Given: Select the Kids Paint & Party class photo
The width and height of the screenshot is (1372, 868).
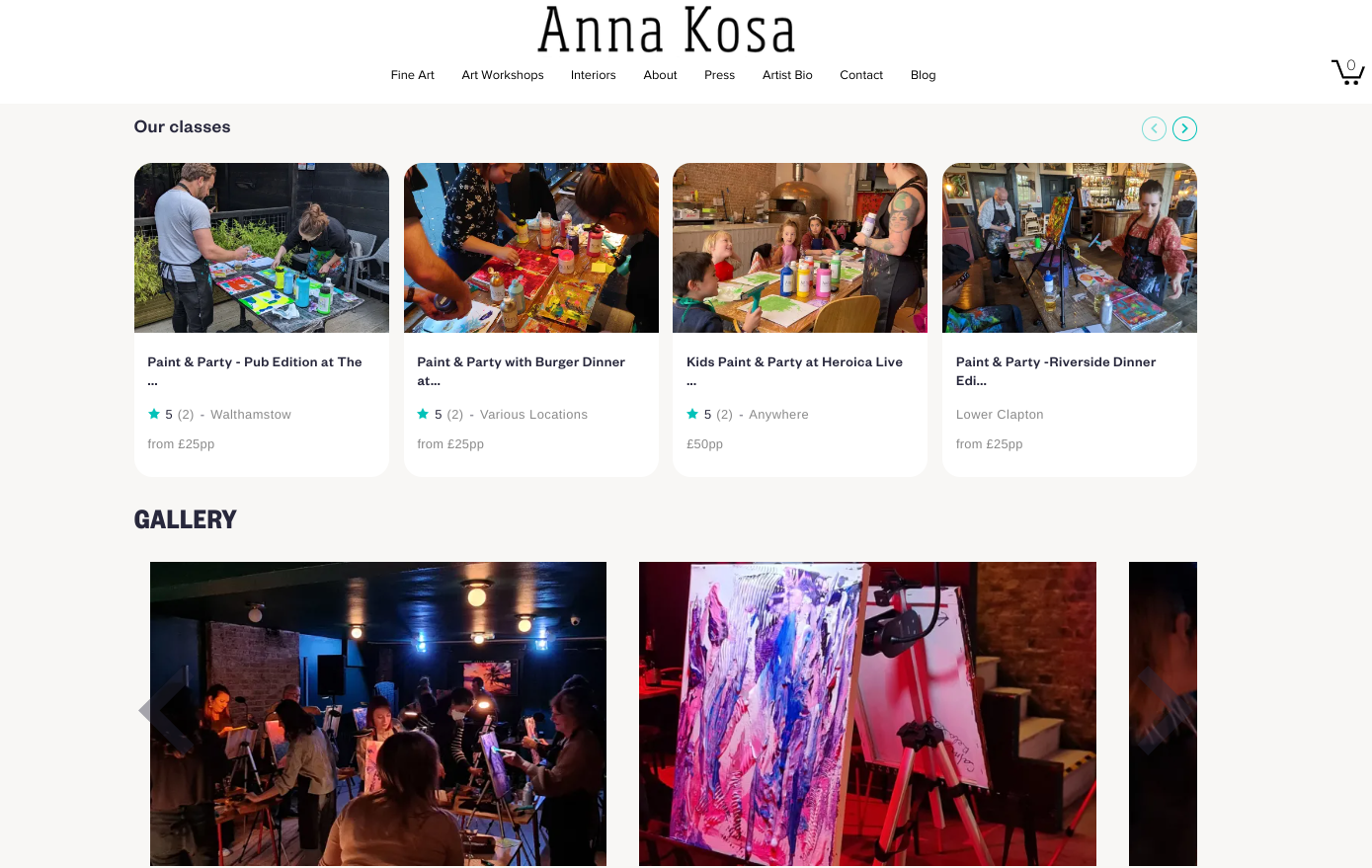Looking at the screenshot, I should [800, 248].
